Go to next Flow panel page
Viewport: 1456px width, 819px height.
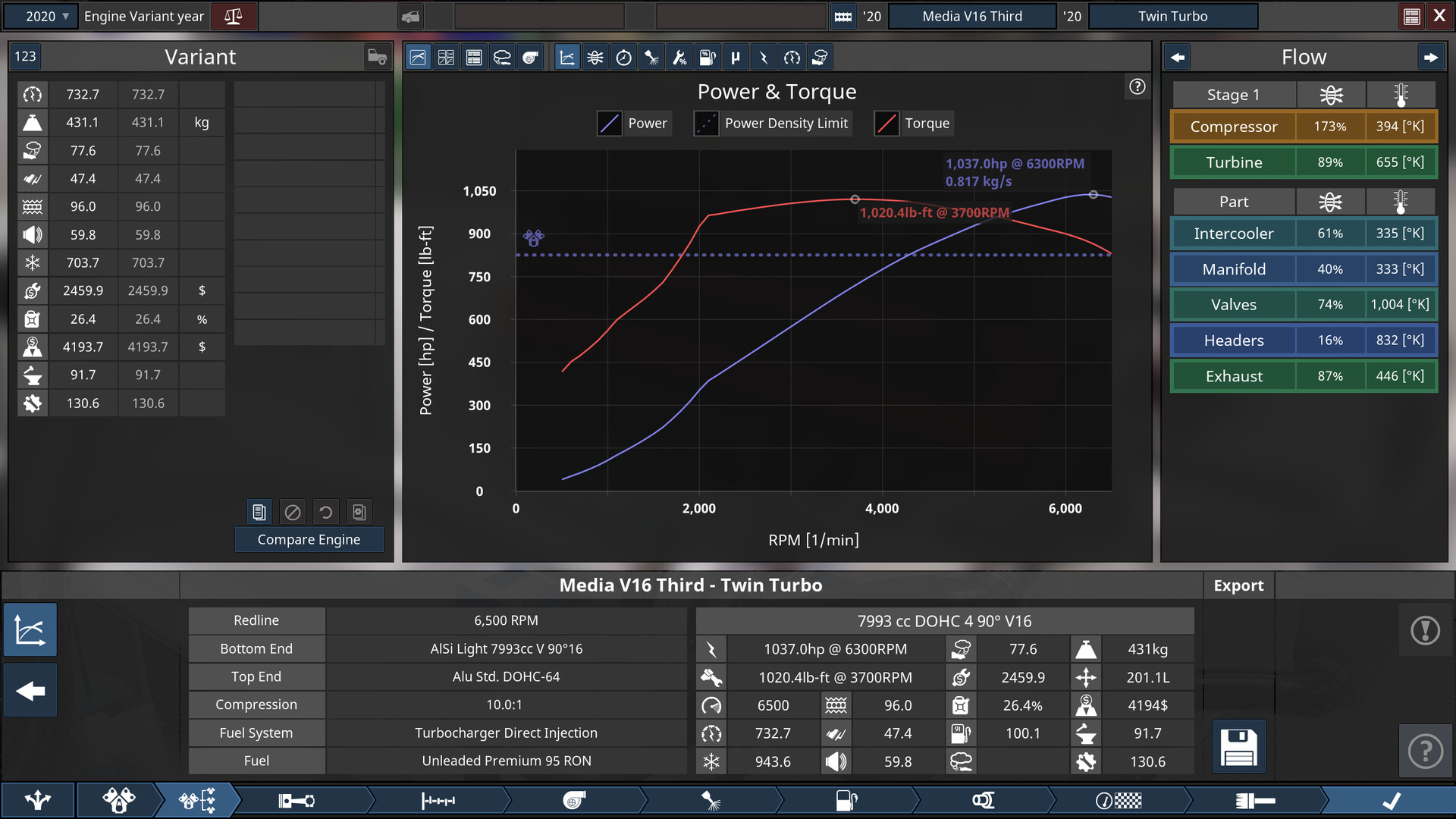click(x=1430, y=58)
